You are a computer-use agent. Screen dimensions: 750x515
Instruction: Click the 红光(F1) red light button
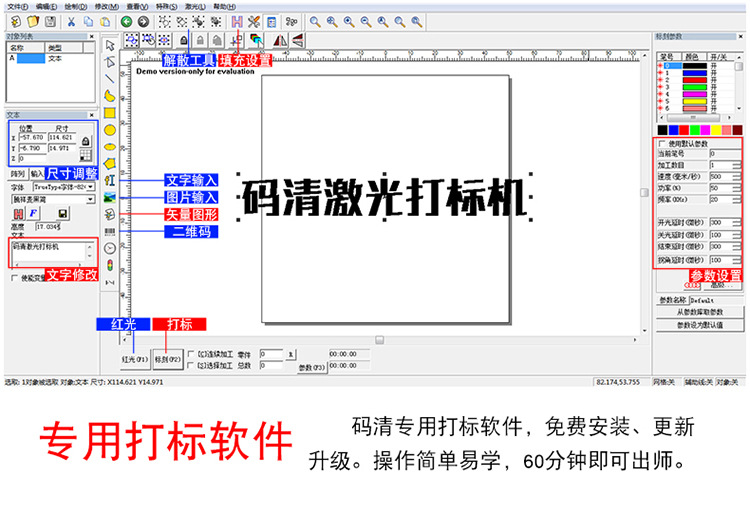coord(134,359)
